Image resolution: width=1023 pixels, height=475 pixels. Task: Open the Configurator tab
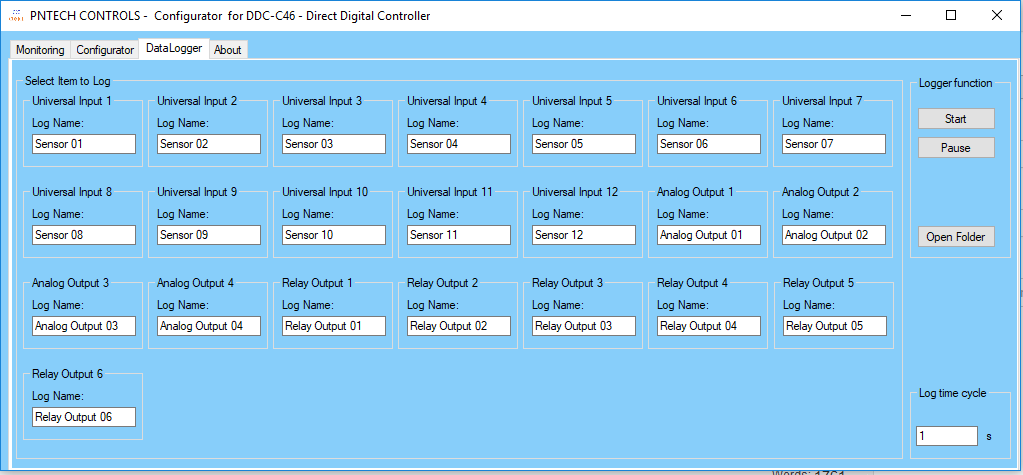coord(105,50)
